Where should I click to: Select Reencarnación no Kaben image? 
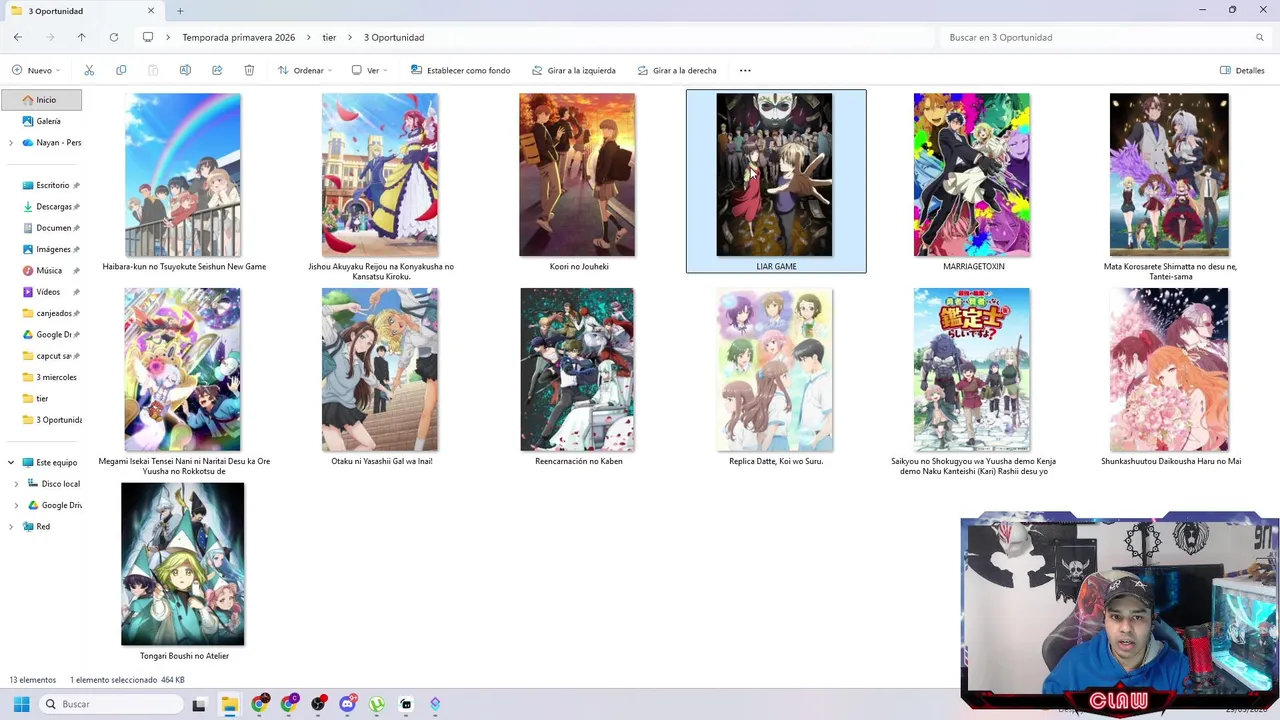coord(577,369)
